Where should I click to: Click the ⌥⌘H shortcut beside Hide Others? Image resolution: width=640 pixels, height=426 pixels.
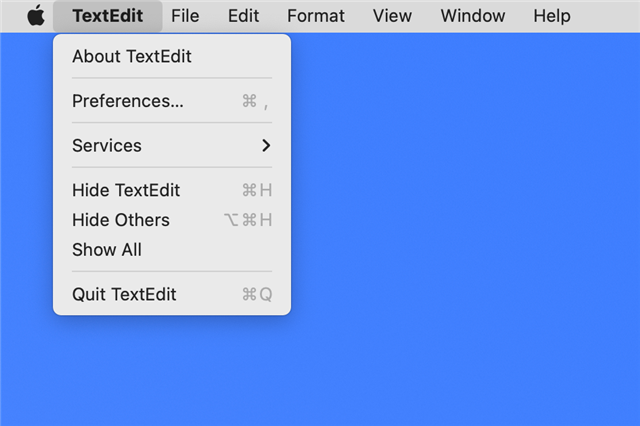pos(248,220)
